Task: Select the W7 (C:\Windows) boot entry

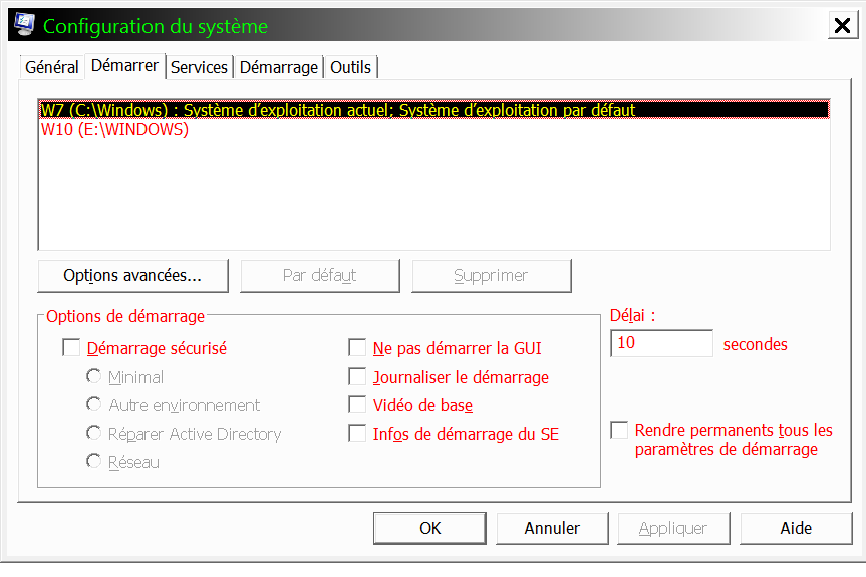Action: [434, 110]
